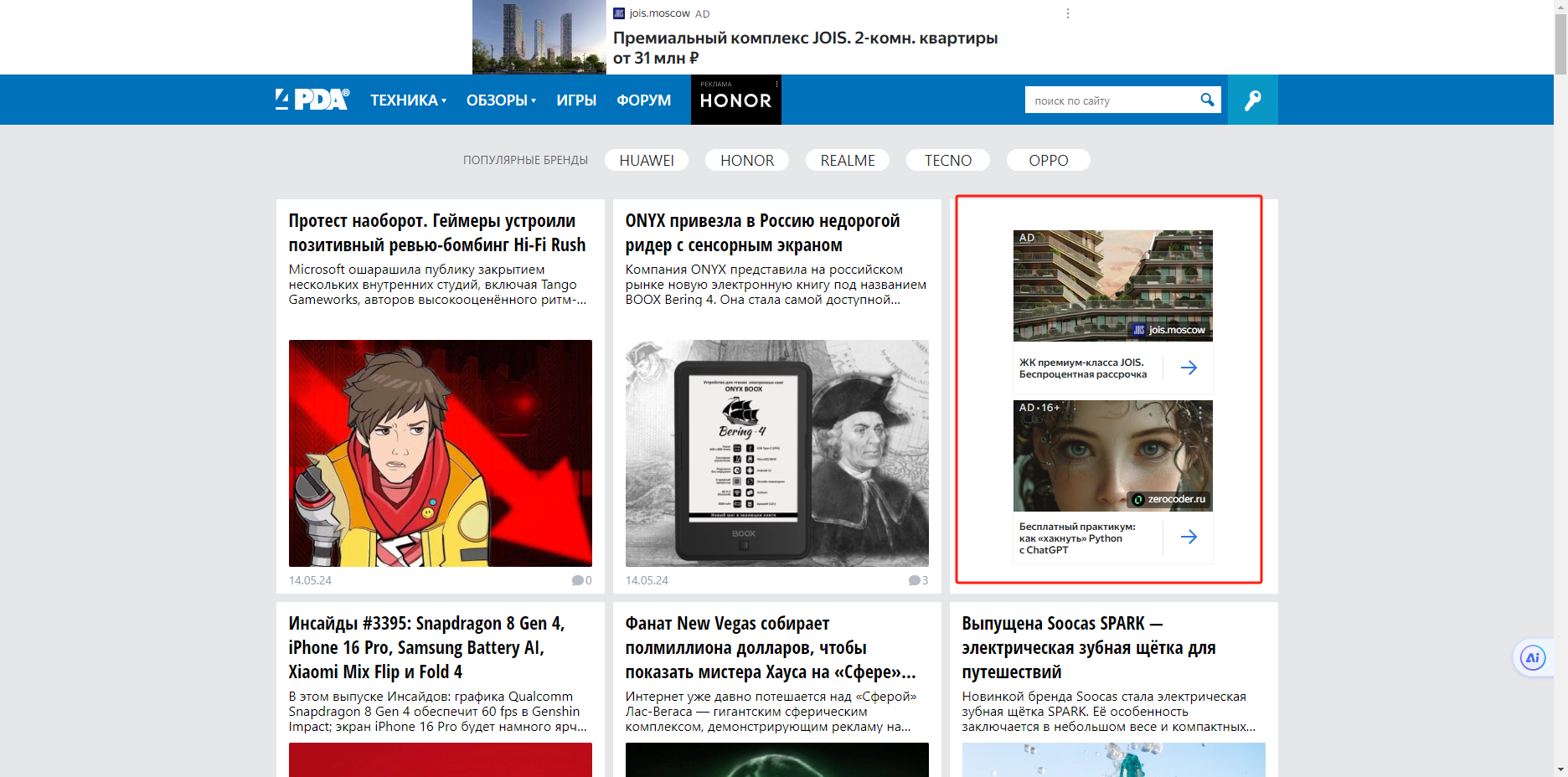This screenshot has width=1568, height=777.
Task: Open the ИГРЫ section
Action: 576,100
